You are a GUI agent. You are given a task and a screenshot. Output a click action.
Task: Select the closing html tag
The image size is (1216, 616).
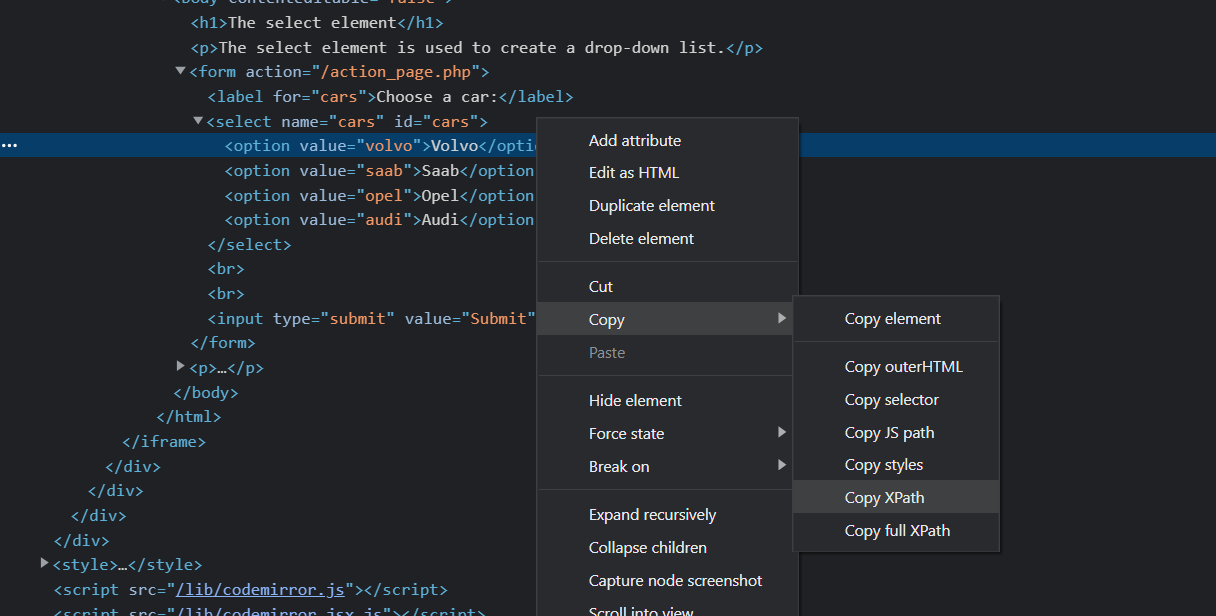[x=189, y=417]
